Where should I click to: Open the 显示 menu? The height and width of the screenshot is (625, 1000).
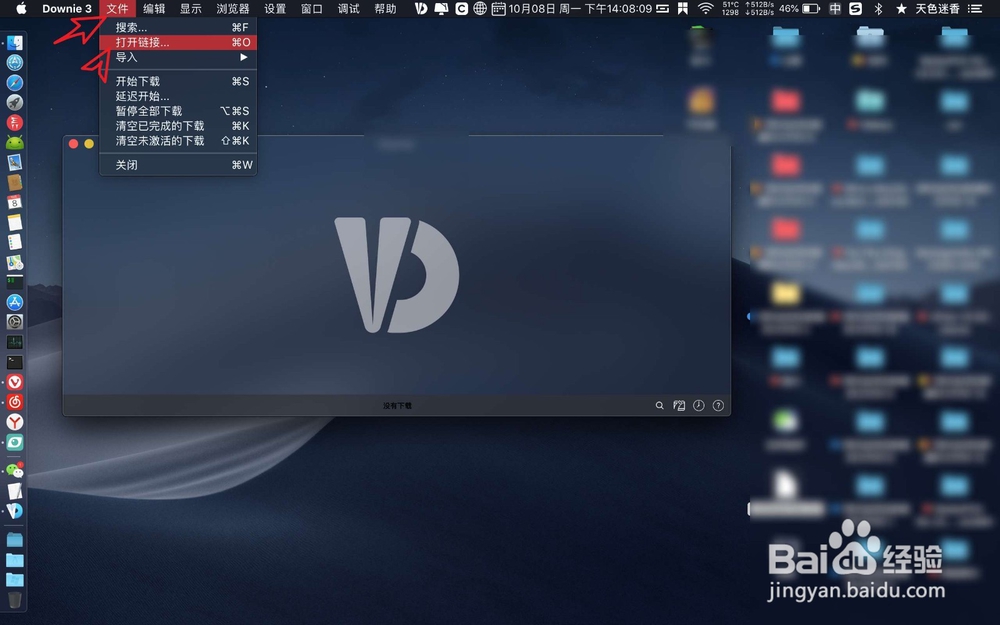(x=191, y=8)
